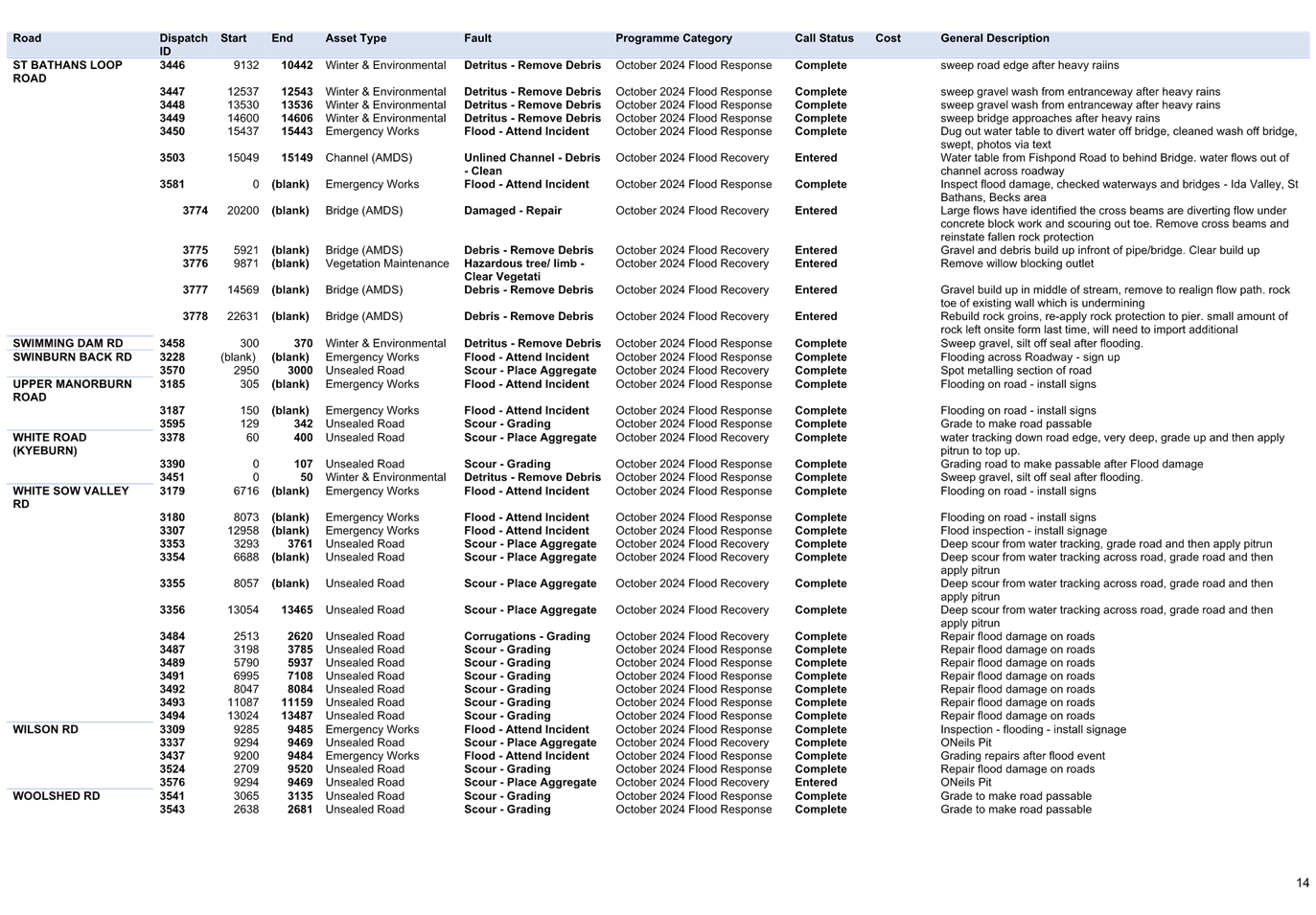This screenshot has height=915, width=1316.
Task: Select the WHITE SOW VALLEY RD label
Action: (71, 496)
